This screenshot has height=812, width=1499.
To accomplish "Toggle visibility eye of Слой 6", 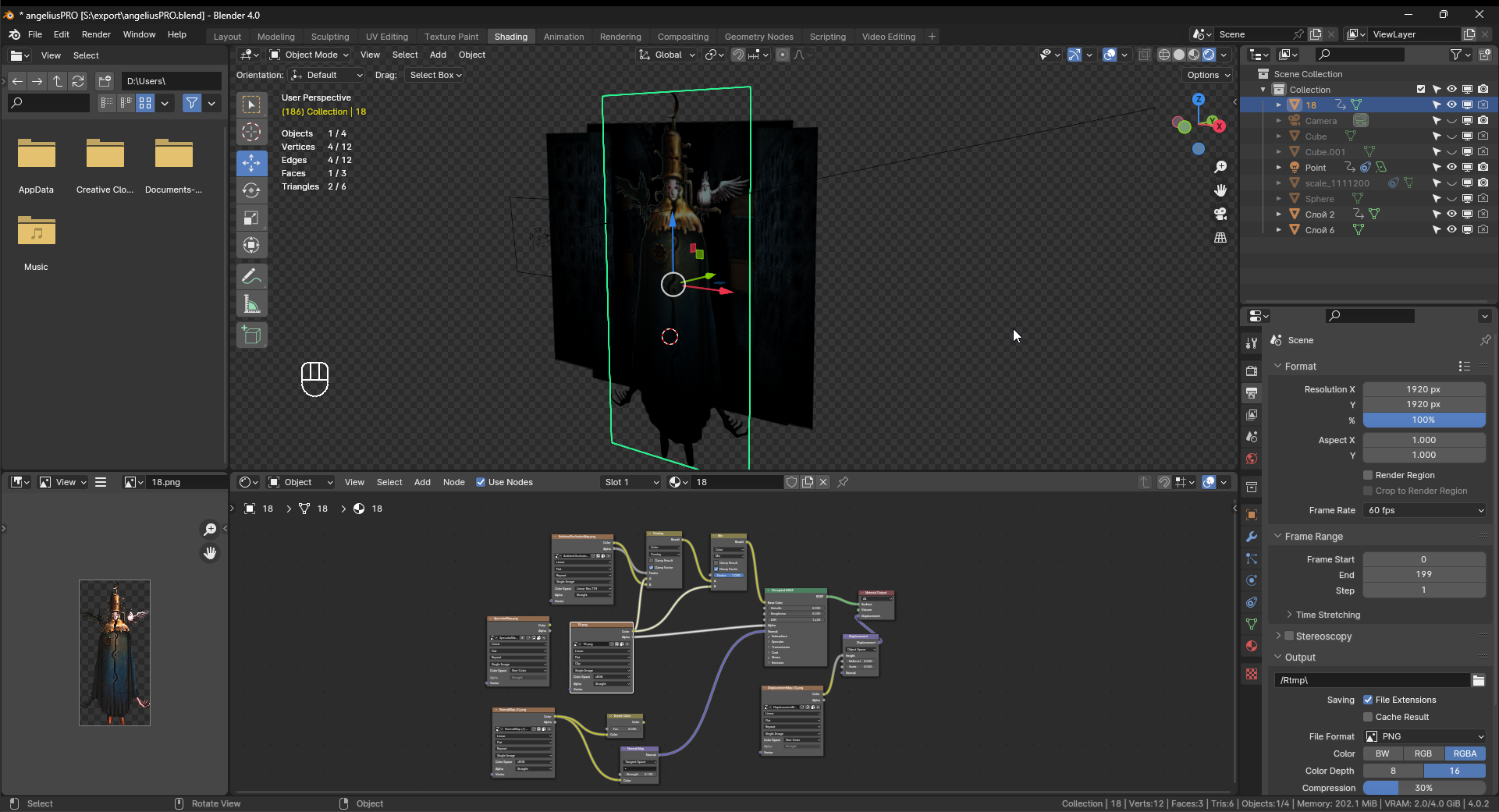I will [x=1451, y=229].
